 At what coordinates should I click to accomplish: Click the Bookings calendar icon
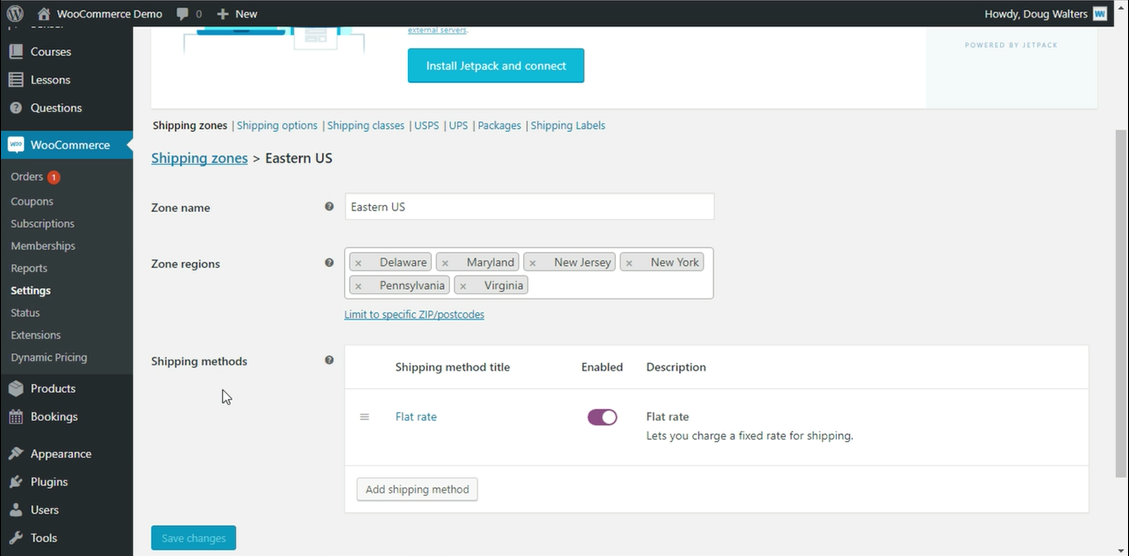[16, 416]
